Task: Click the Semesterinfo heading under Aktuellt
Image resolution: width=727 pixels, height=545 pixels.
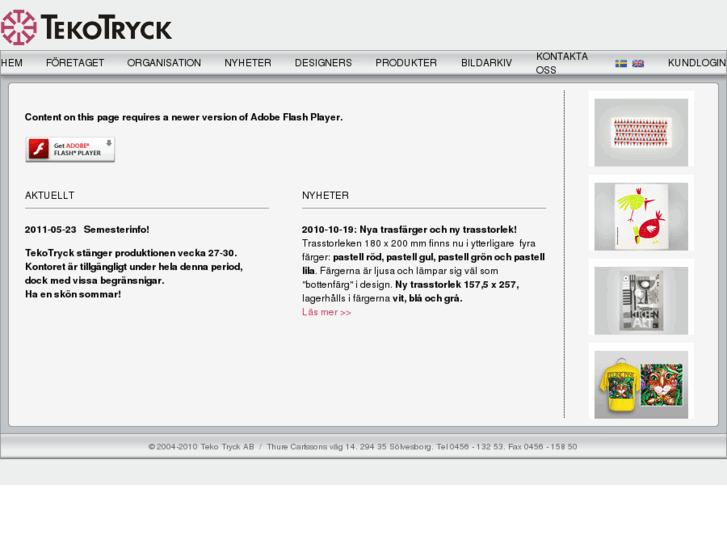Action: [x=116, y=230]
